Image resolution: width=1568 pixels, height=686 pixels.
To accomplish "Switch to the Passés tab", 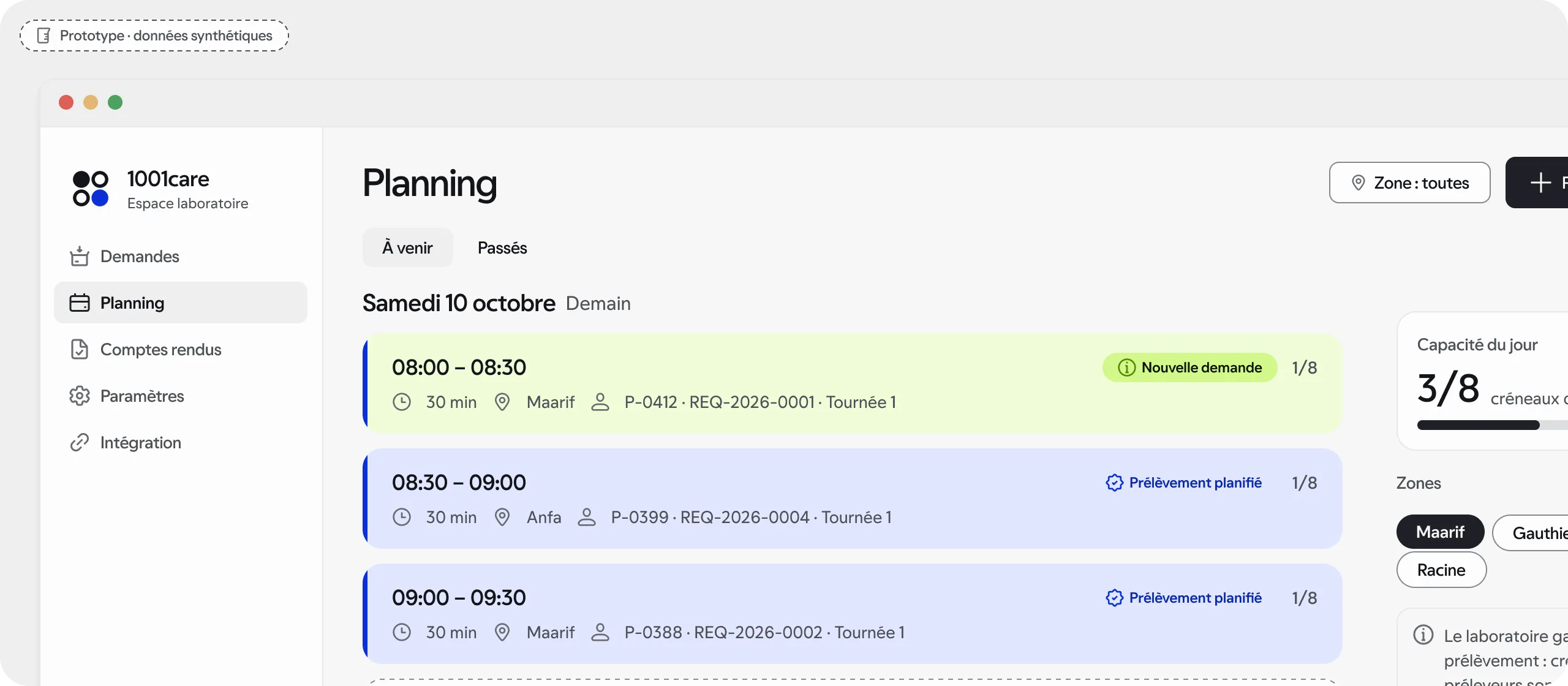I will (502, 247).
